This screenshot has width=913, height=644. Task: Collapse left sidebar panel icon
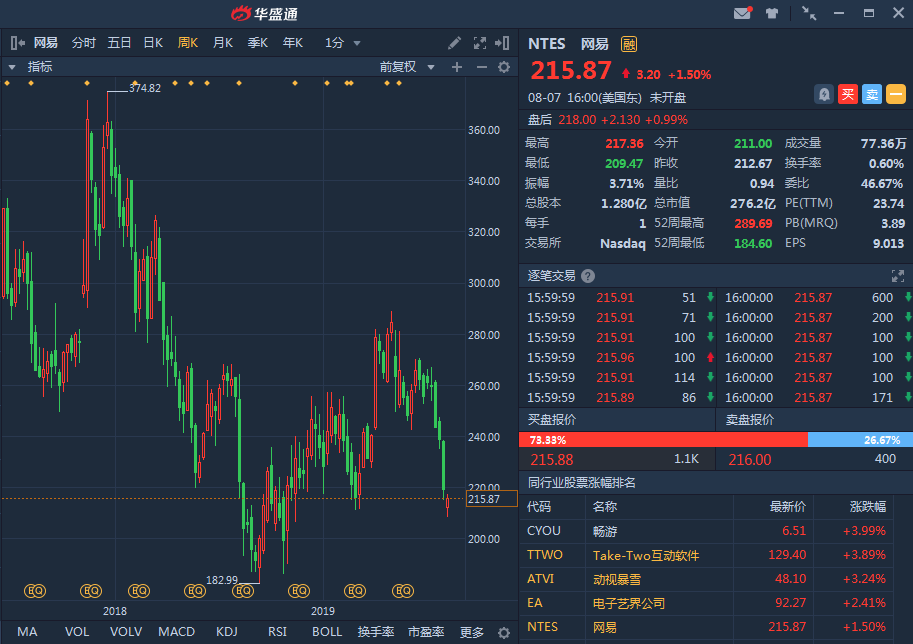click(17, 43)
